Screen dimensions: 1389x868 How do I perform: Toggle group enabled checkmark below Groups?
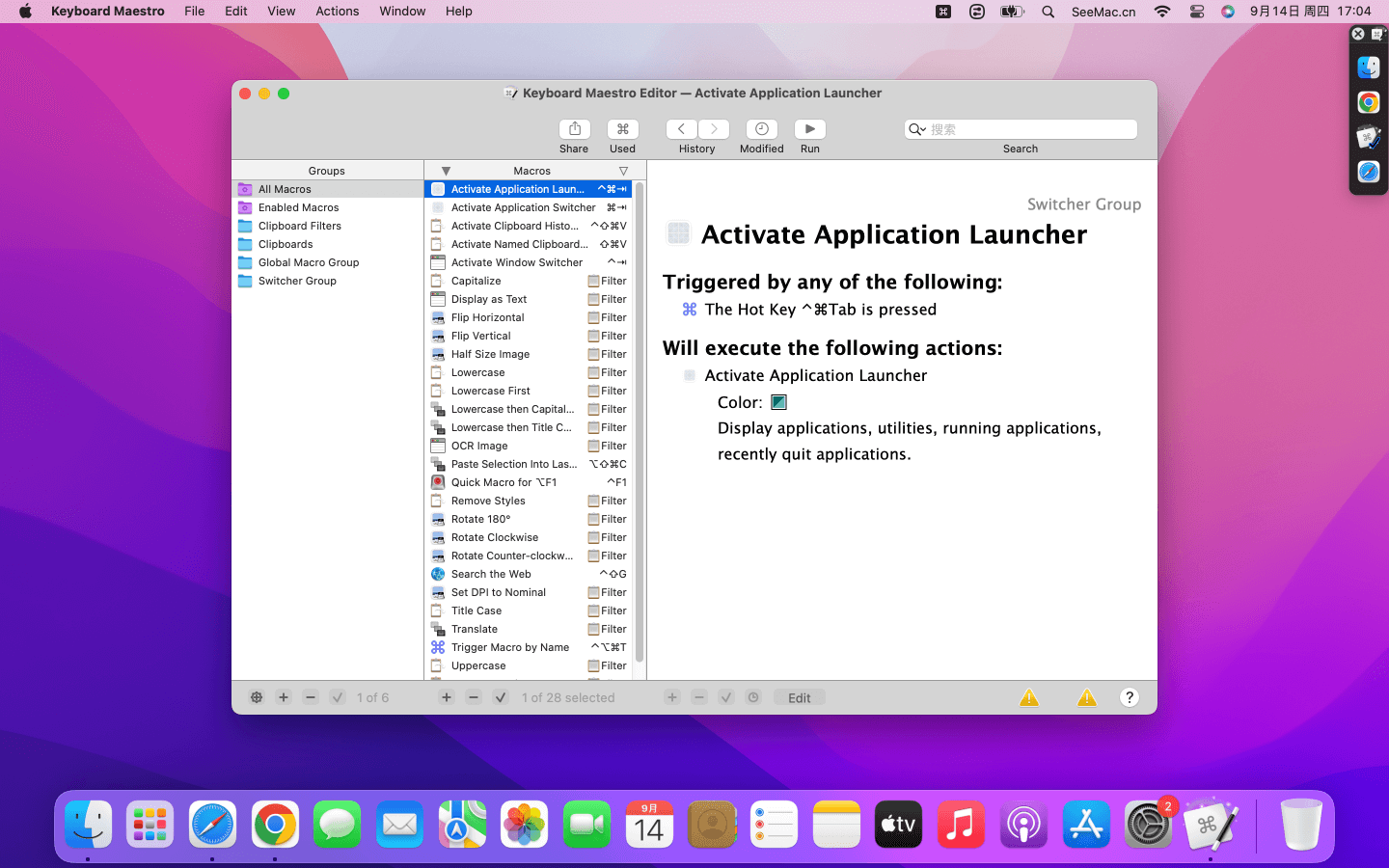tap(338, 697)
